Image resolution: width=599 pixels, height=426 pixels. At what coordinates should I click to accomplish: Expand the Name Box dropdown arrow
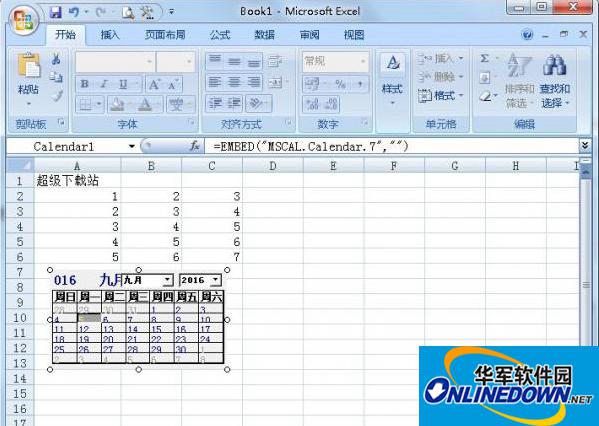[132, 146]
